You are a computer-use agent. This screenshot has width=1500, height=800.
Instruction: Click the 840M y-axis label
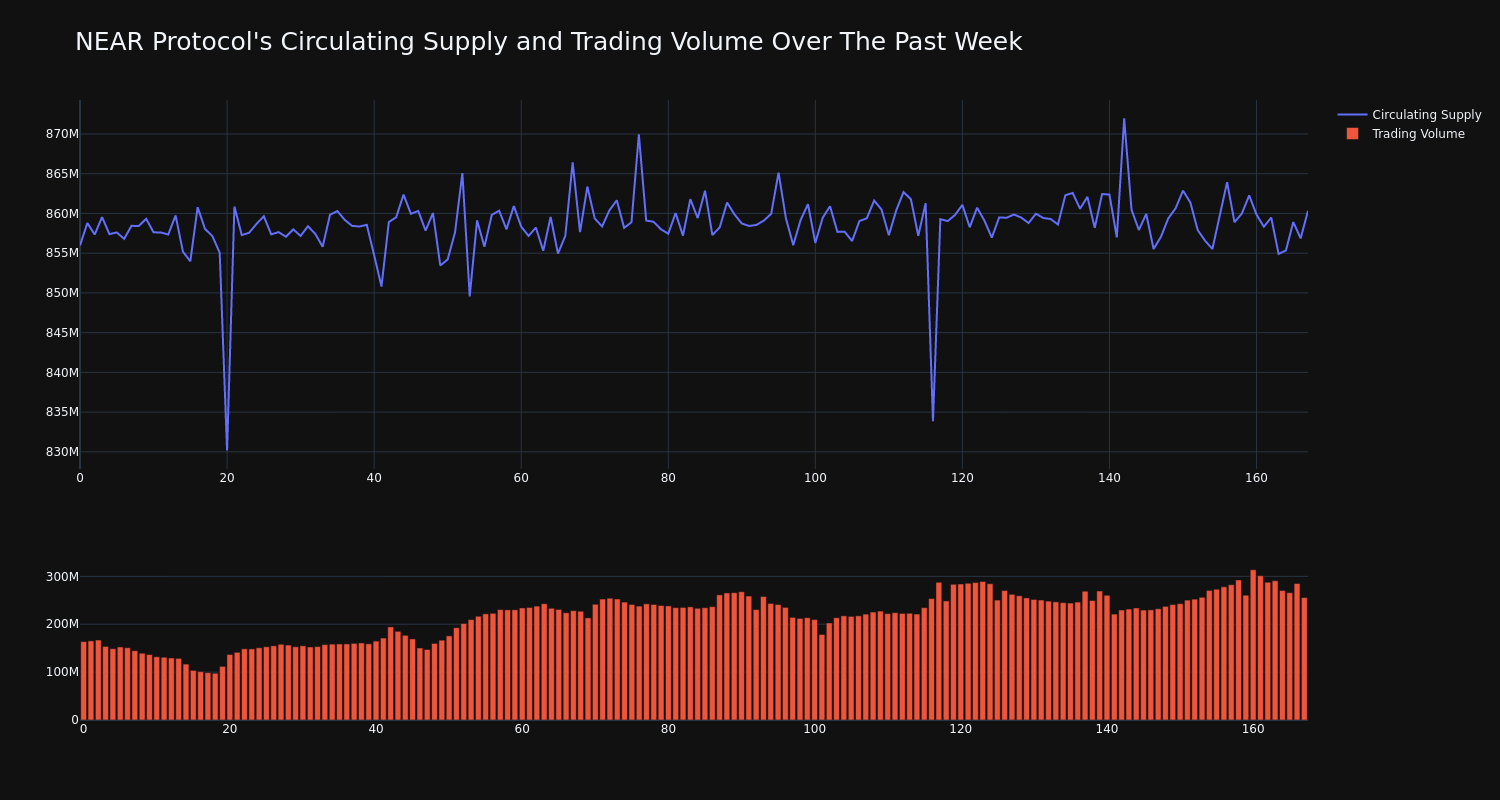point(62,372)
